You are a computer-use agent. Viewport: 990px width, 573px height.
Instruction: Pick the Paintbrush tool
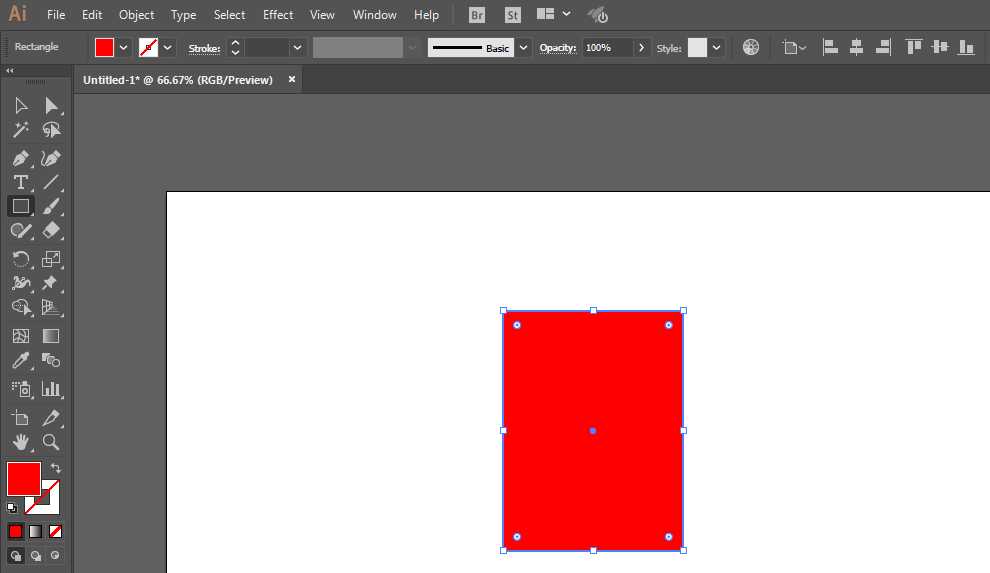point(51,206)
